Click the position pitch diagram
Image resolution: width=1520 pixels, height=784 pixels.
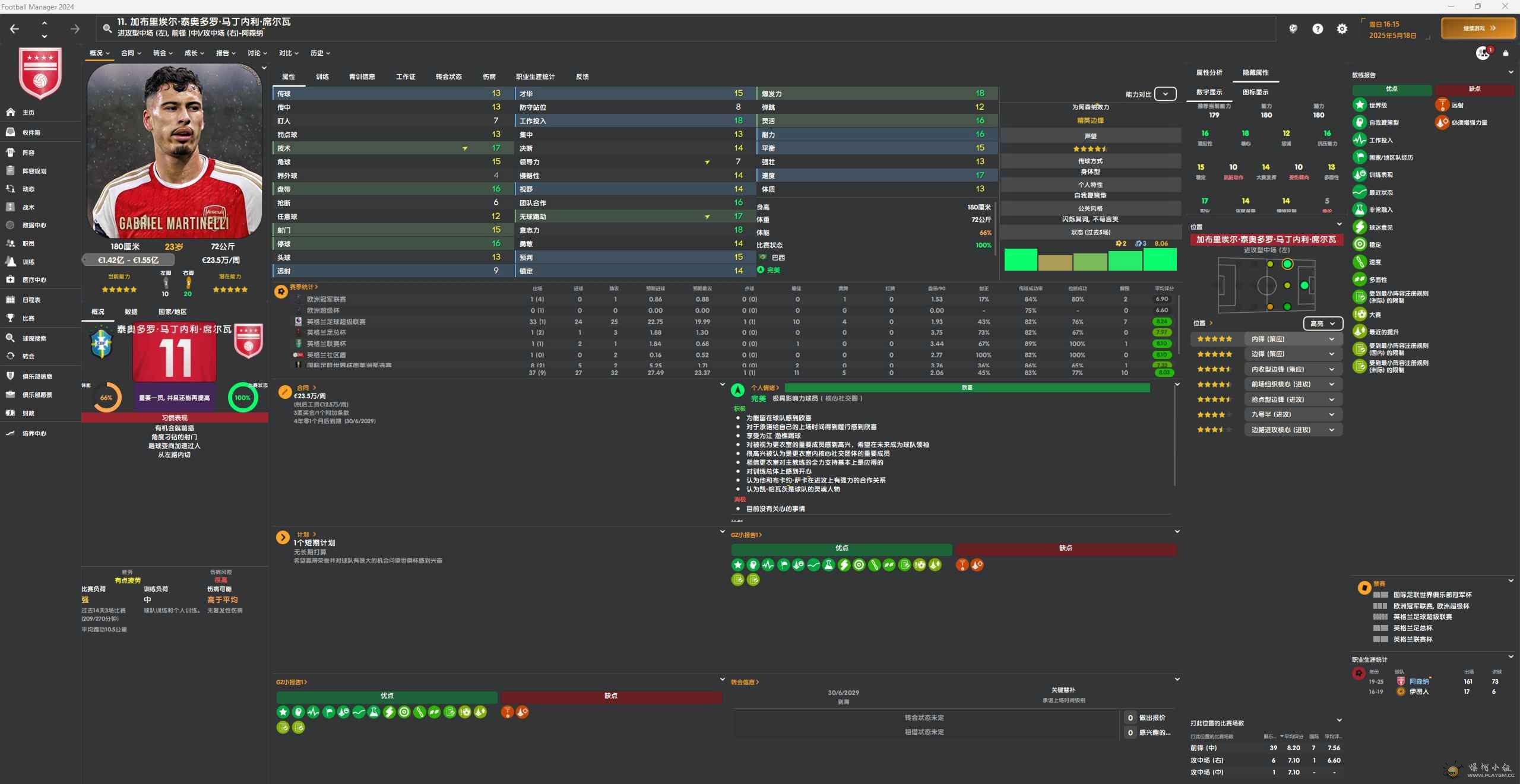(x=1266, y=285)
